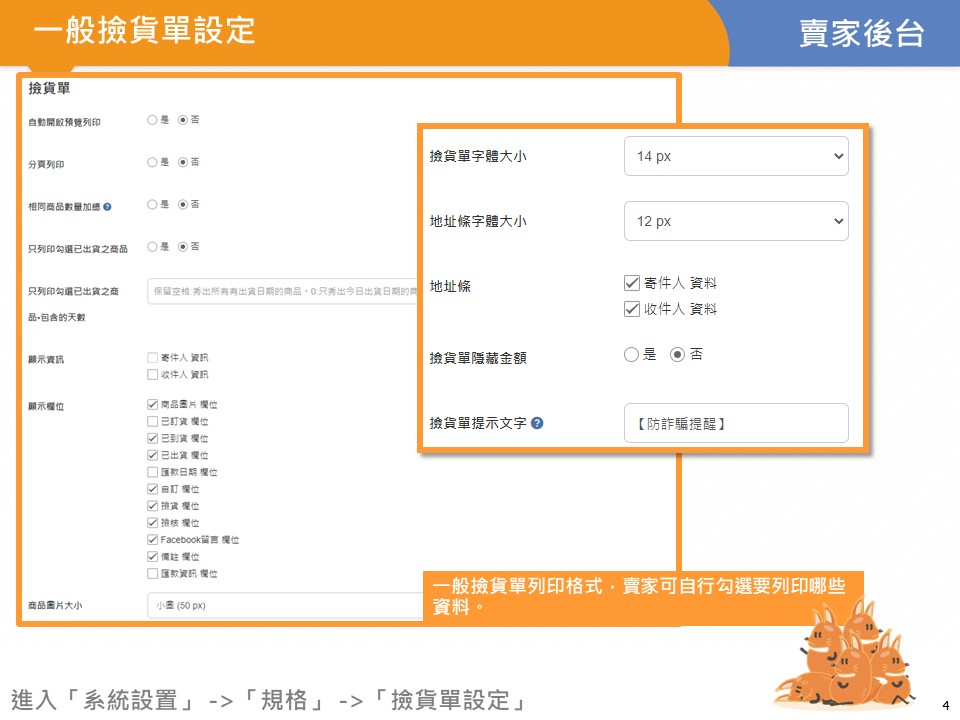Viewport: 960px width, 720px height.
Task: Uncheck 收件人 資料 under 地址條
Action: pos(631,309)
